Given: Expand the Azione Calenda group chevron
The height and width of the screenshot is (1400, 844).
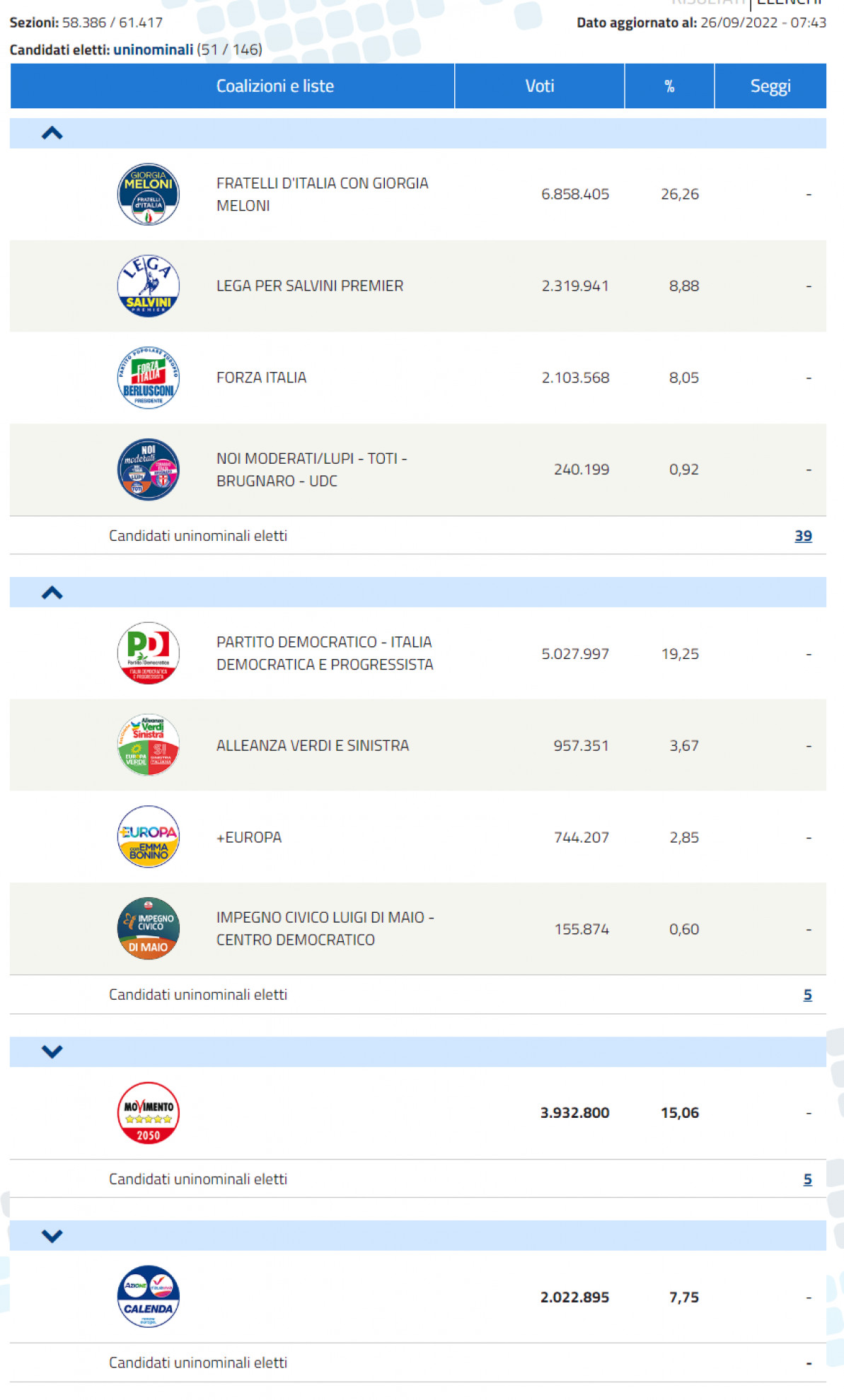Looking at the screenshot, I should pos(52,1236).
